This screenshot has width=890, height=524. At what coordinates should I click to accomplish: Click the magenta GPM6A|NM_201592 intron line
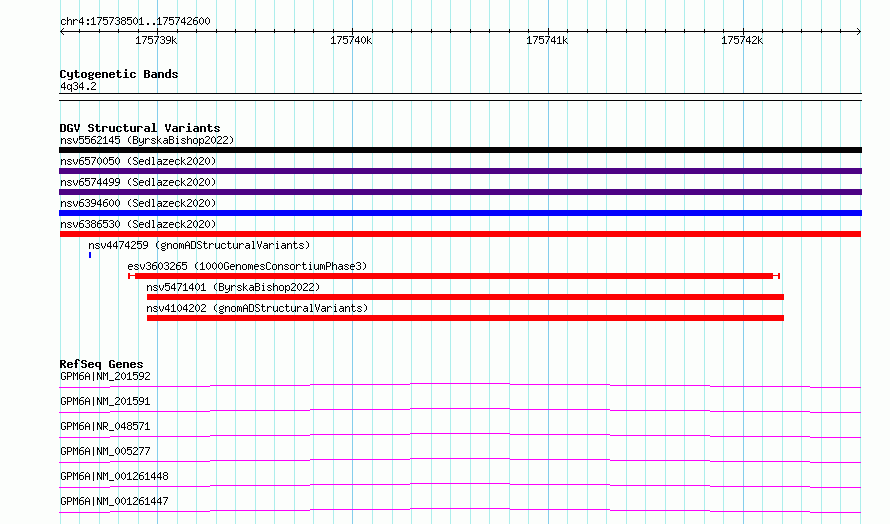tap(460, 384)
